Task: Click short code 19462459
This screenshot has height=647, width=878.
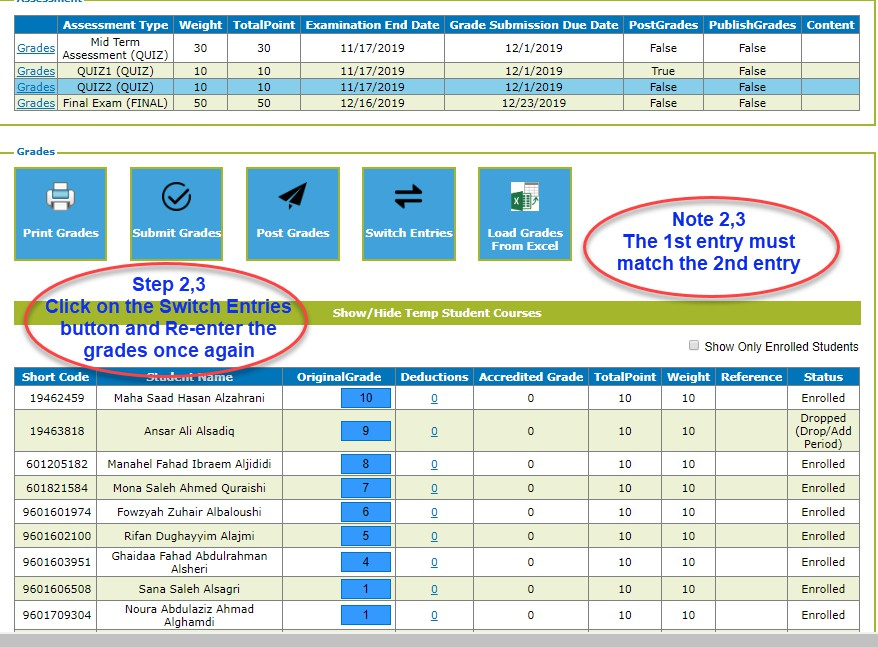Action: [x=57, y=398]
